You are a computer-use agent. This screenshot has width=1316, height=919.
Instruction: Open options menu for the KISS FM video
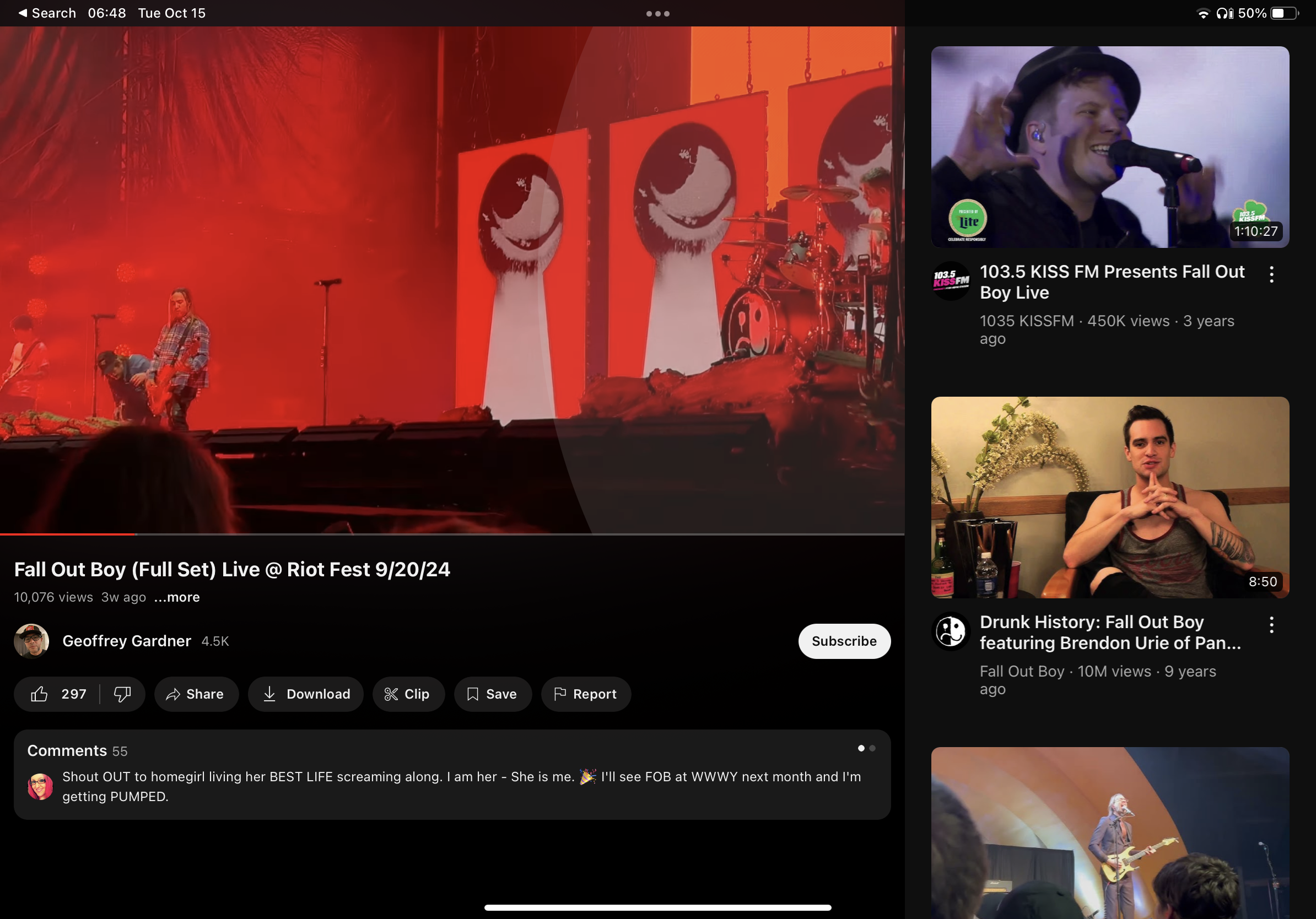point(1271,274)
